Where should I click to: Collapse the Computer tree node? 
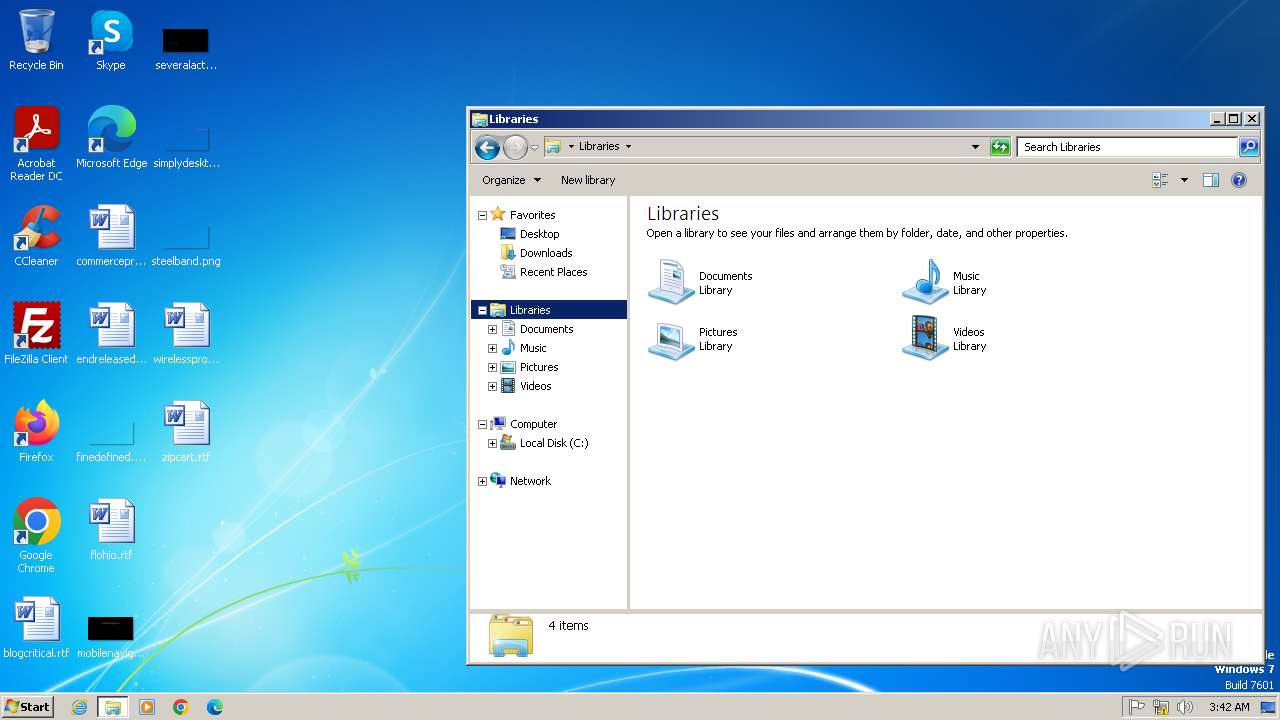[482, 424]
